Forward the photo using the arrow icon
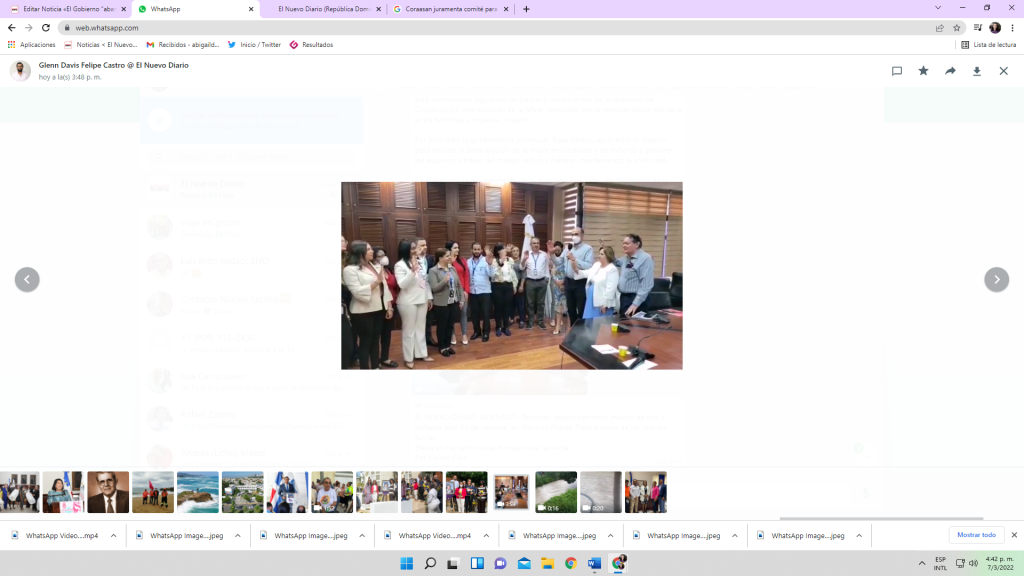 coord(950,71)
